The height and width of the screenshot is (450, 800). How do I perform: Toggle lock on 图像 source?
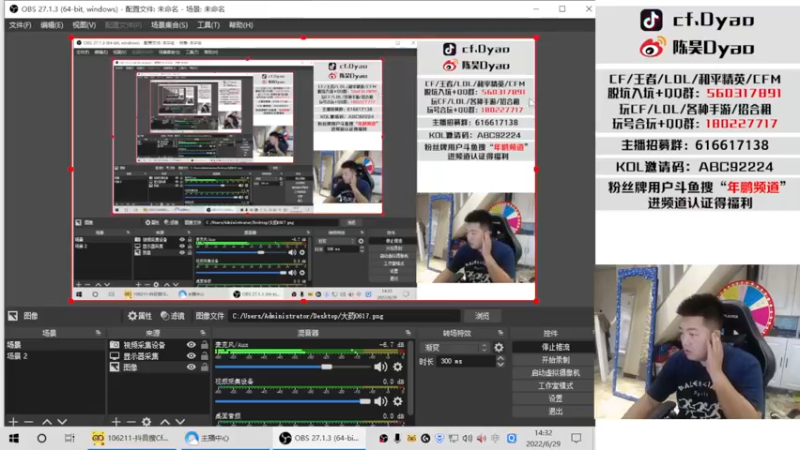click(204, 367)
